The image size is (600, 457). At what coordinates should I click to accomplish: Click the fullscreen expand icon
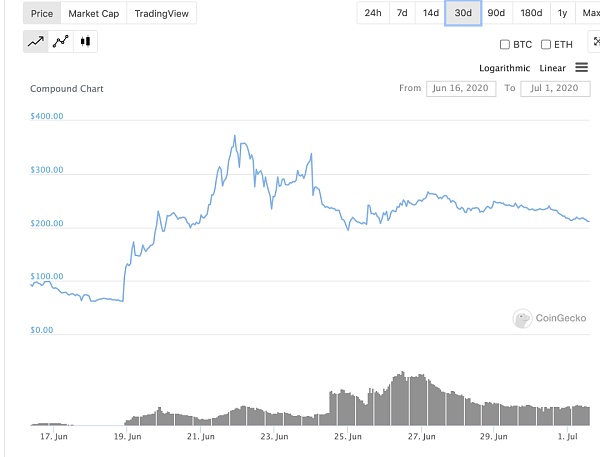point(597,42)
